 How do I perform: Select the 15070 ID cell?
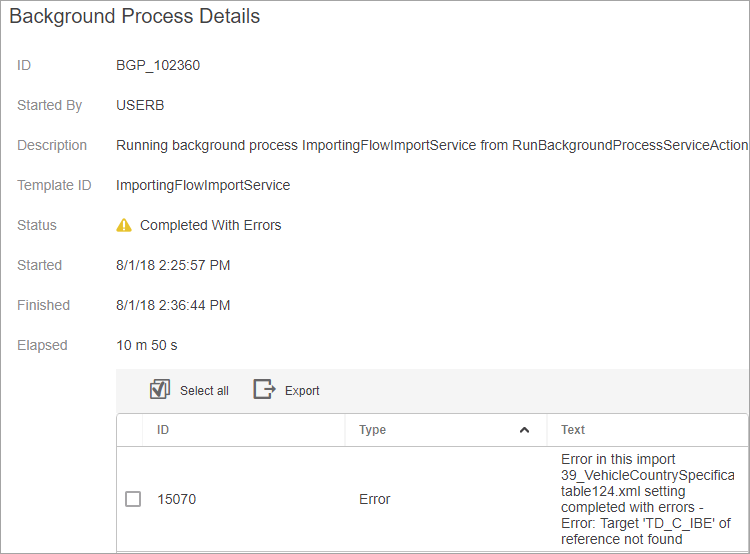click(175, 499)
